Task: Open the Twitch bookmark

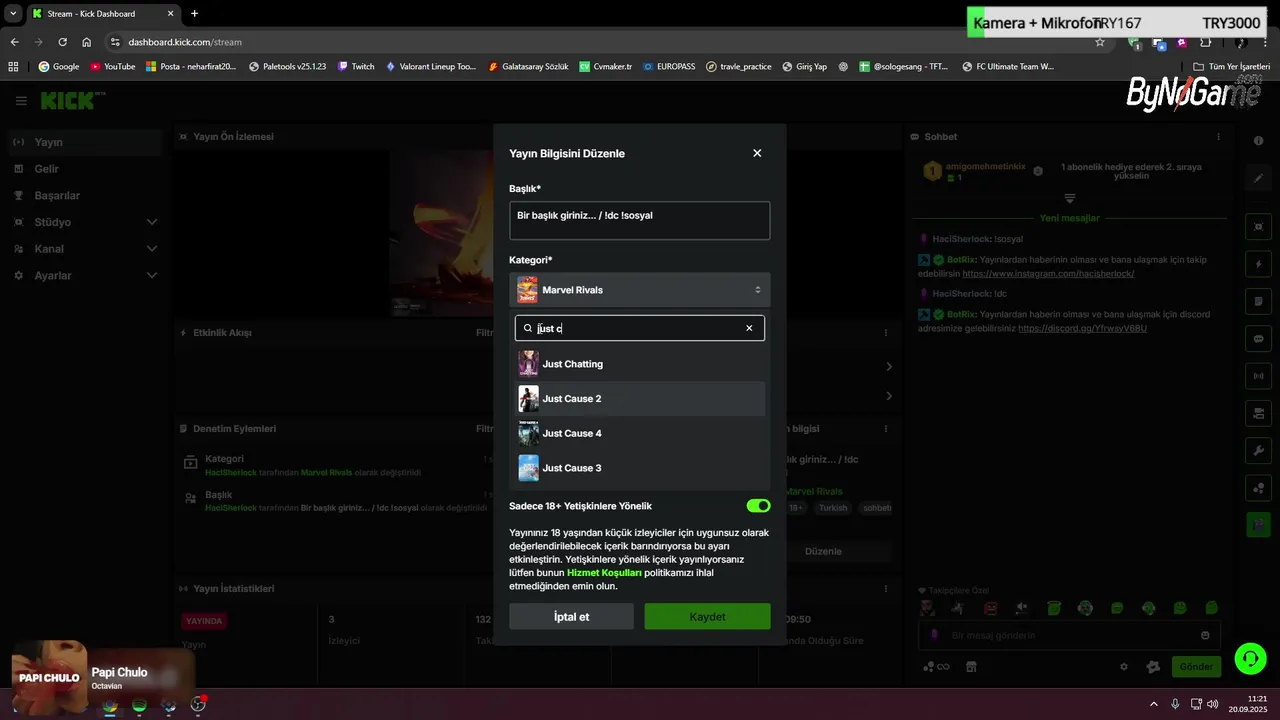Action: click(356, 66)
